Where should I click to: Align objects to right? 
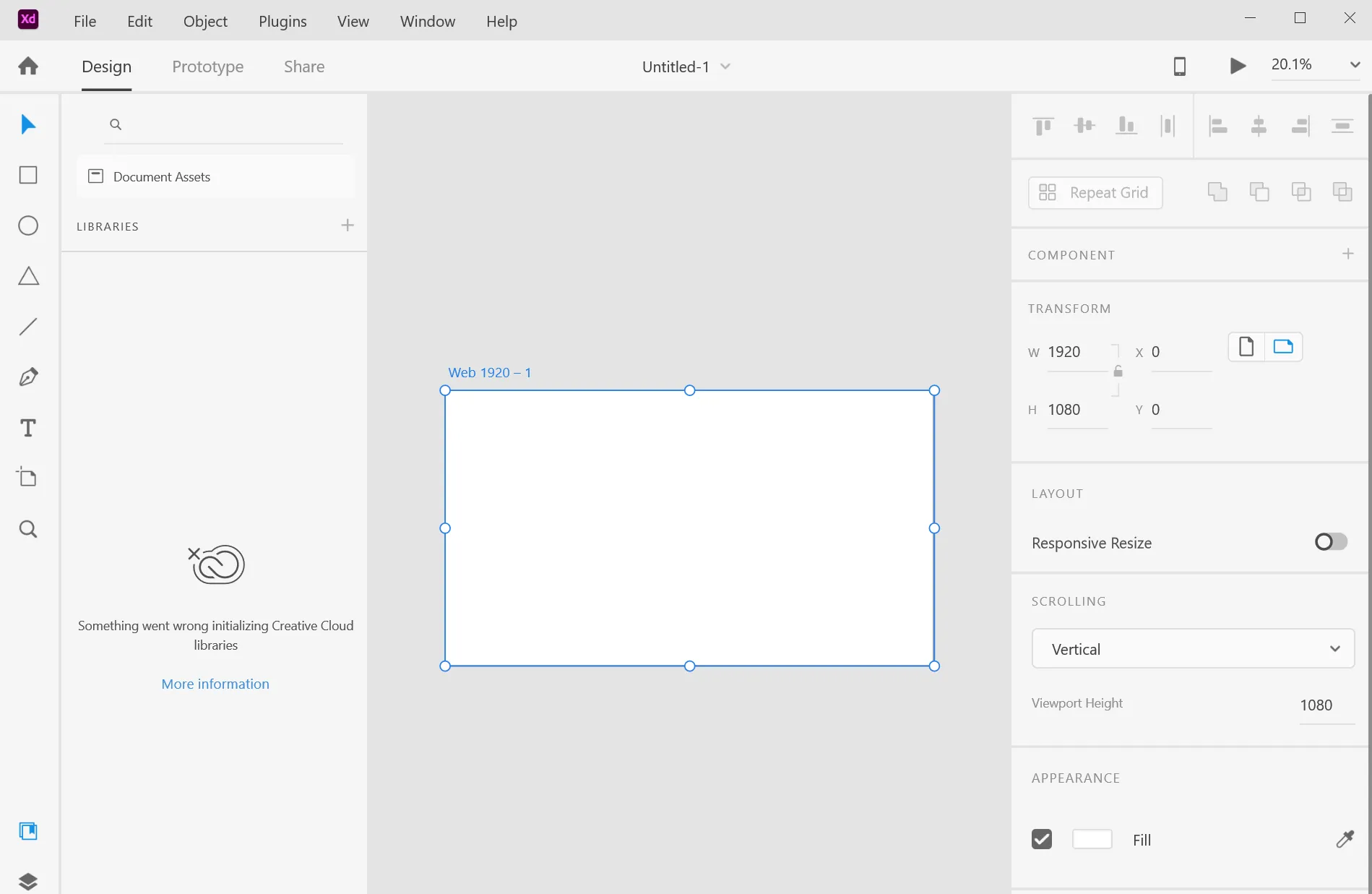click(x=1300, y=126)
